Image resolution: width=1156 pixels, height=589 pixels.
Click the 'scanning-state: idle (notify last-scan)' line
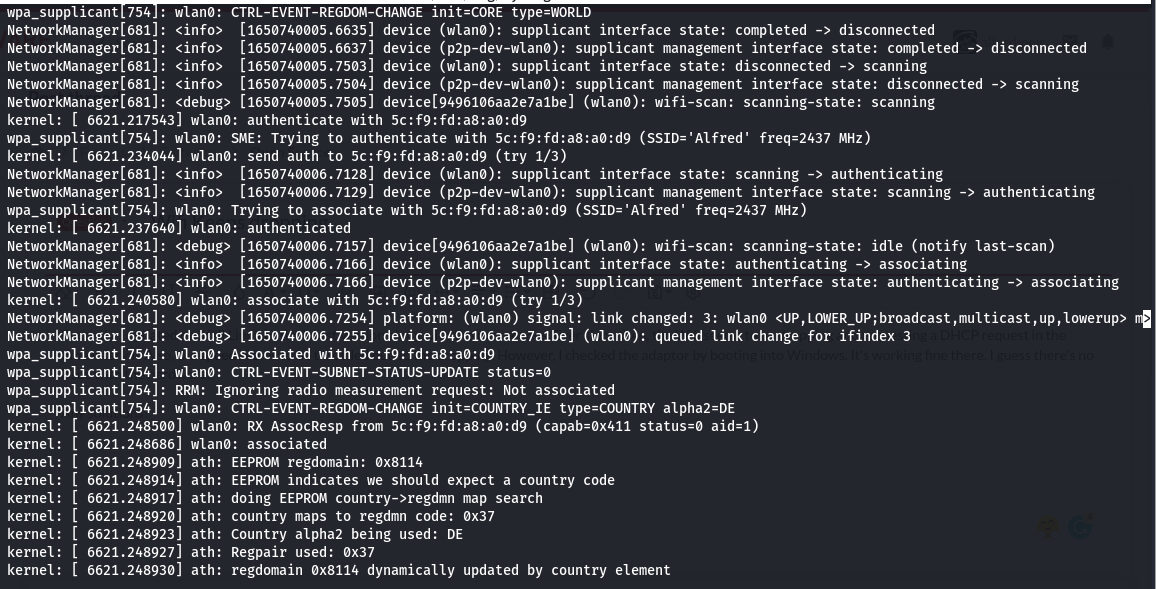point(531,246)
